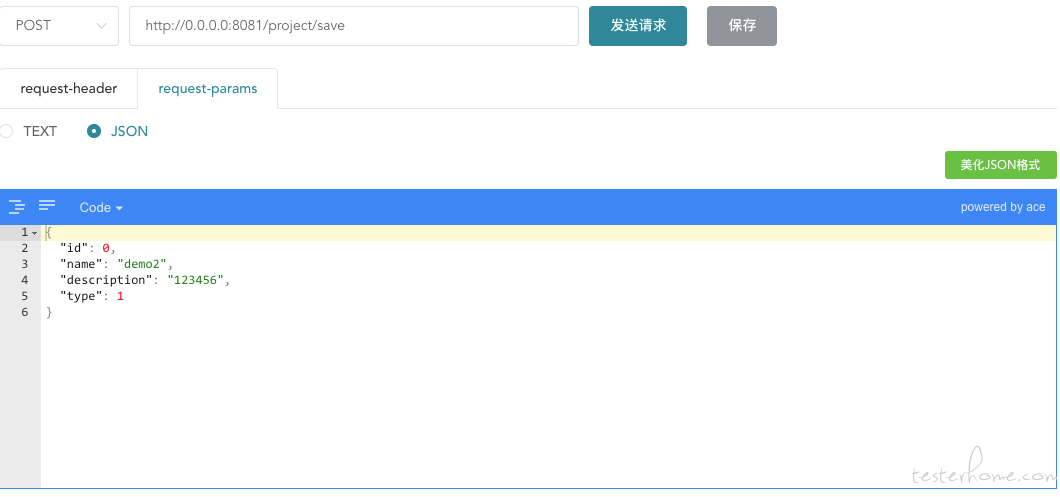Open the POST method dropdown
1060x497 pixels.
pos(58,26)
